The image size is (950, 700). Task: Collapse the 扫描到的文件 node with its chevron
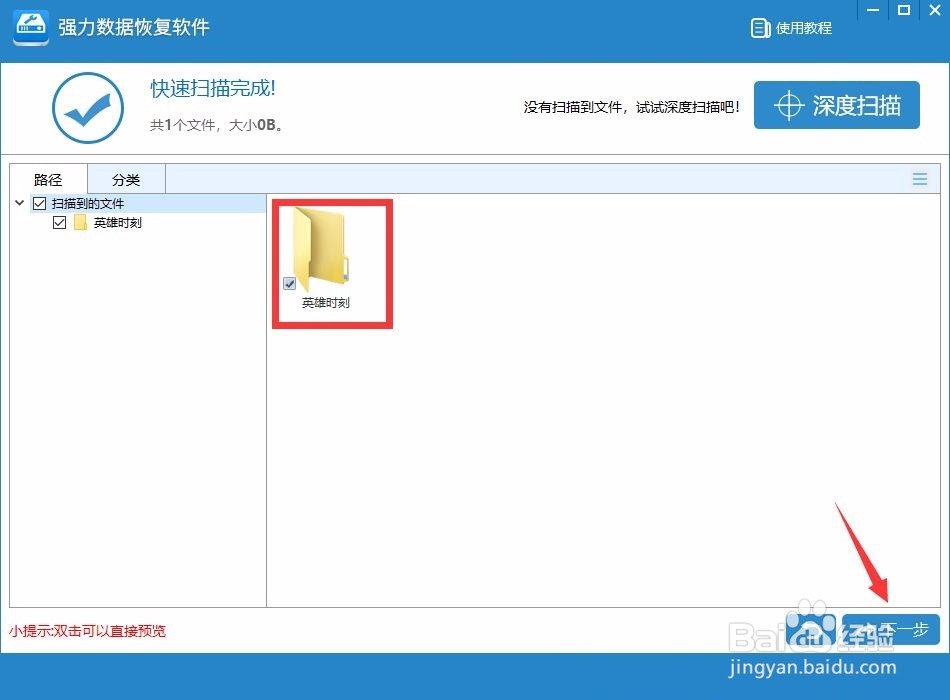click(19, 203)
